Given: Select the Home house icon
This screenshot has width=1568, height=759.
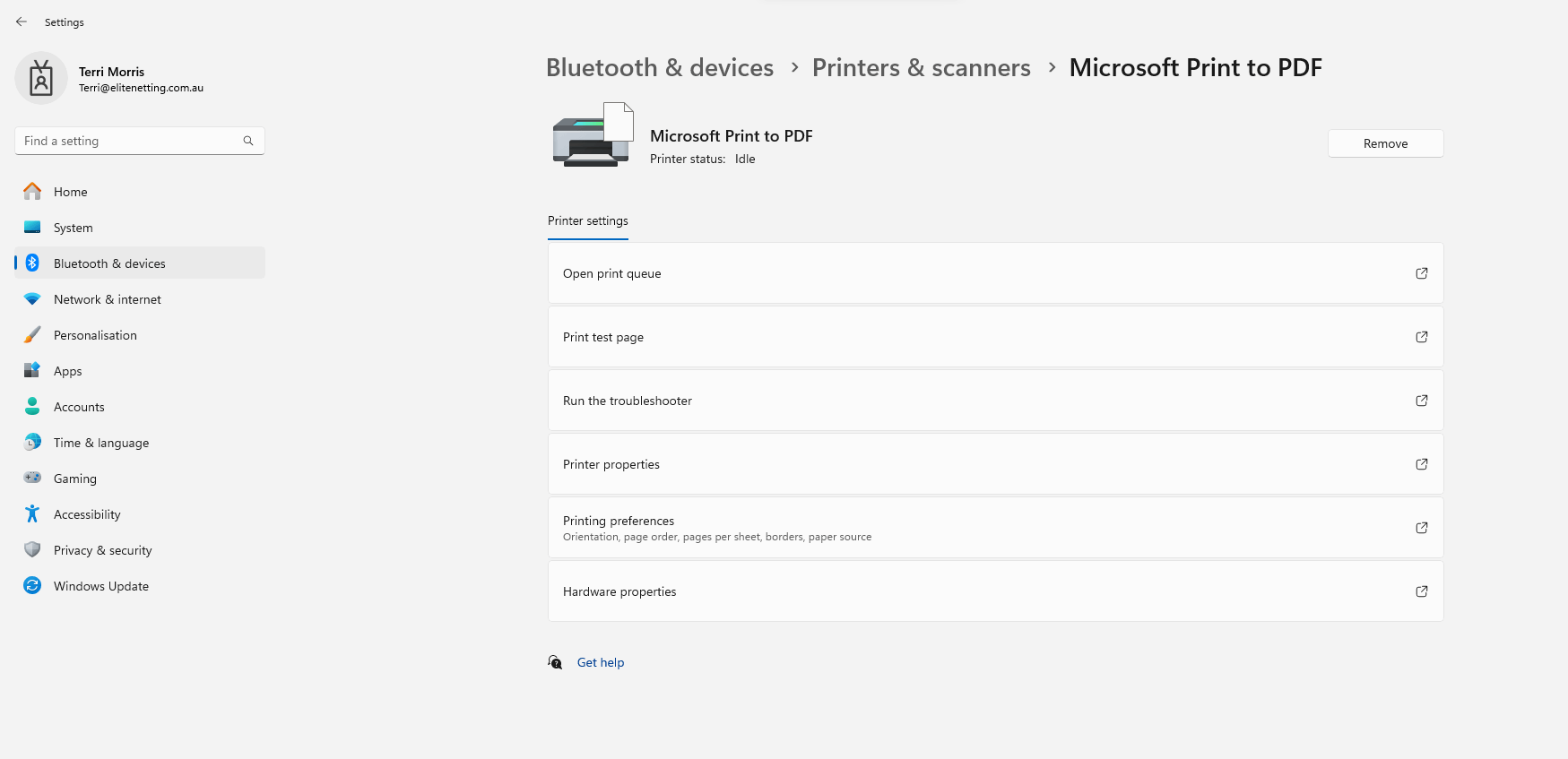Looking at the screenshot, I should tap(32, 191).
